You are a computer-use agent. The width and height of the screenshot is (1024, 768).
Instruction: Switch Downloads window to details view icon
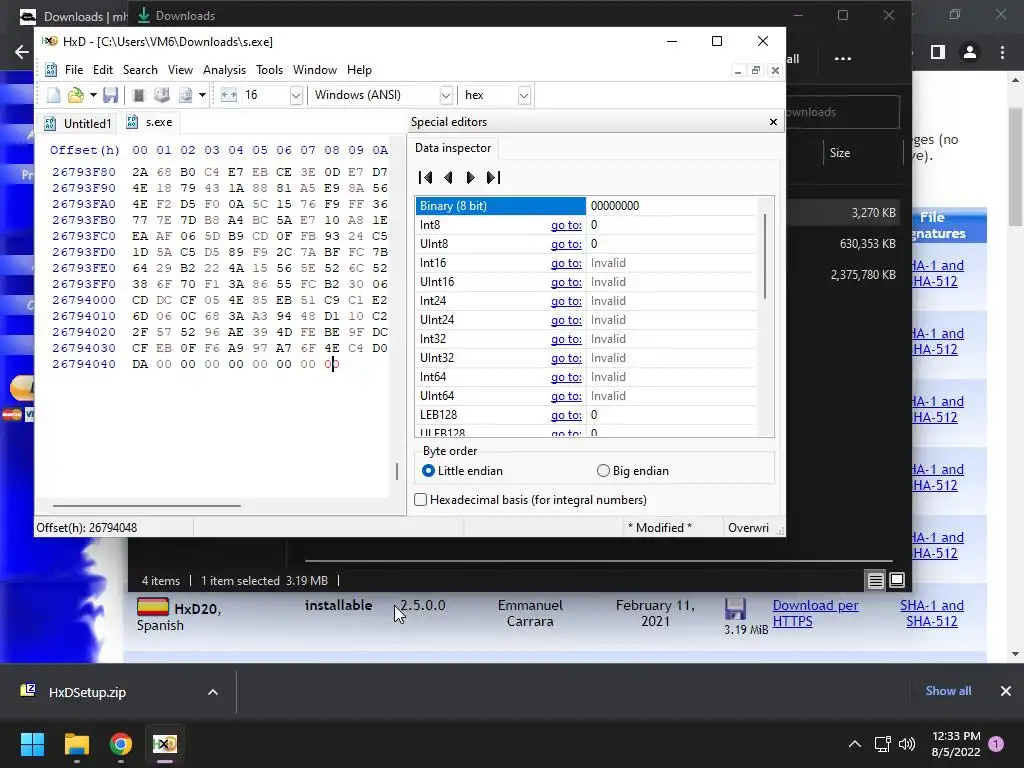876,580
